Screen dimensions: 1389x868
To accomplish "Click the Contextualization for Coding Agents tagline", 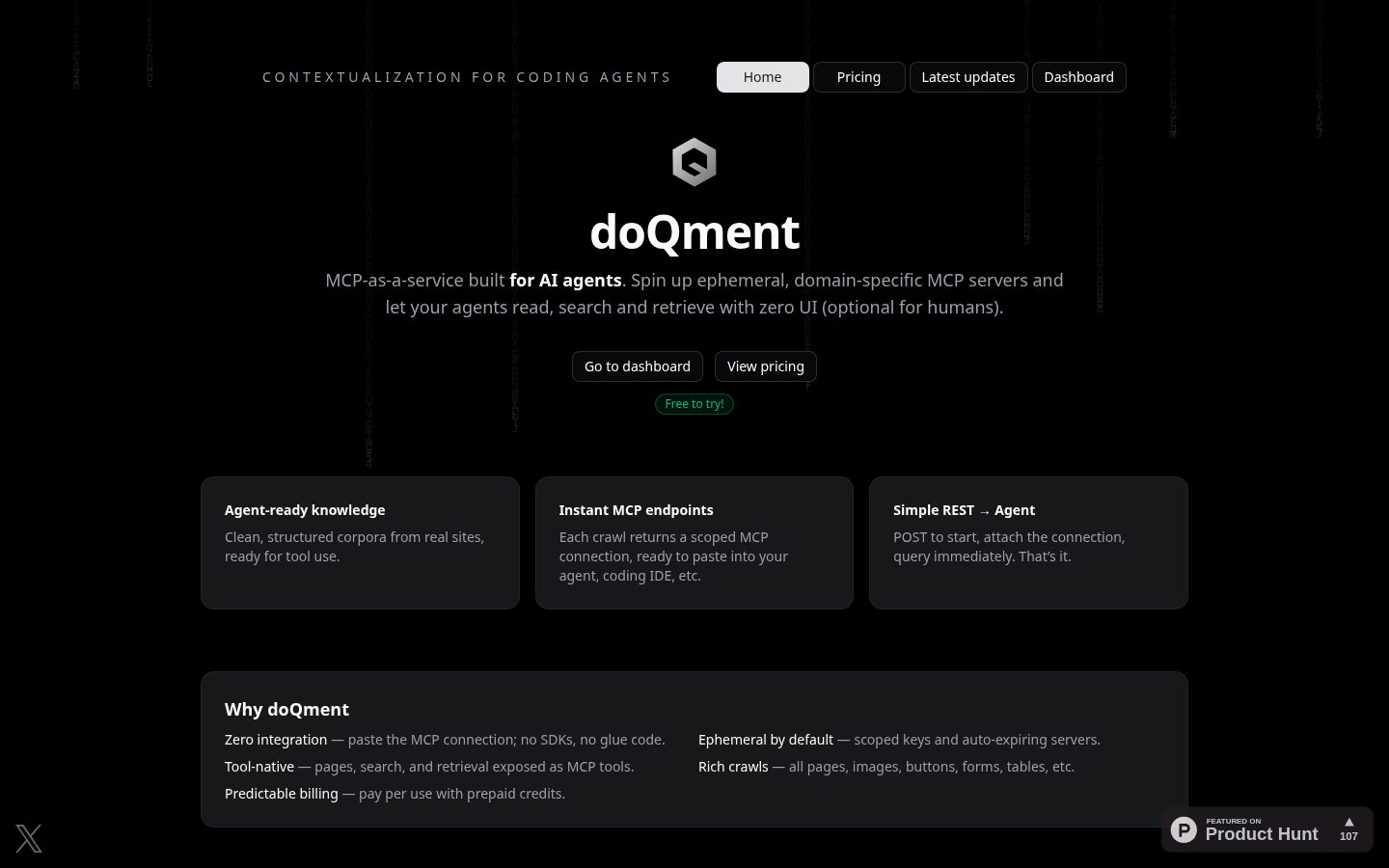I will [467, 77].
